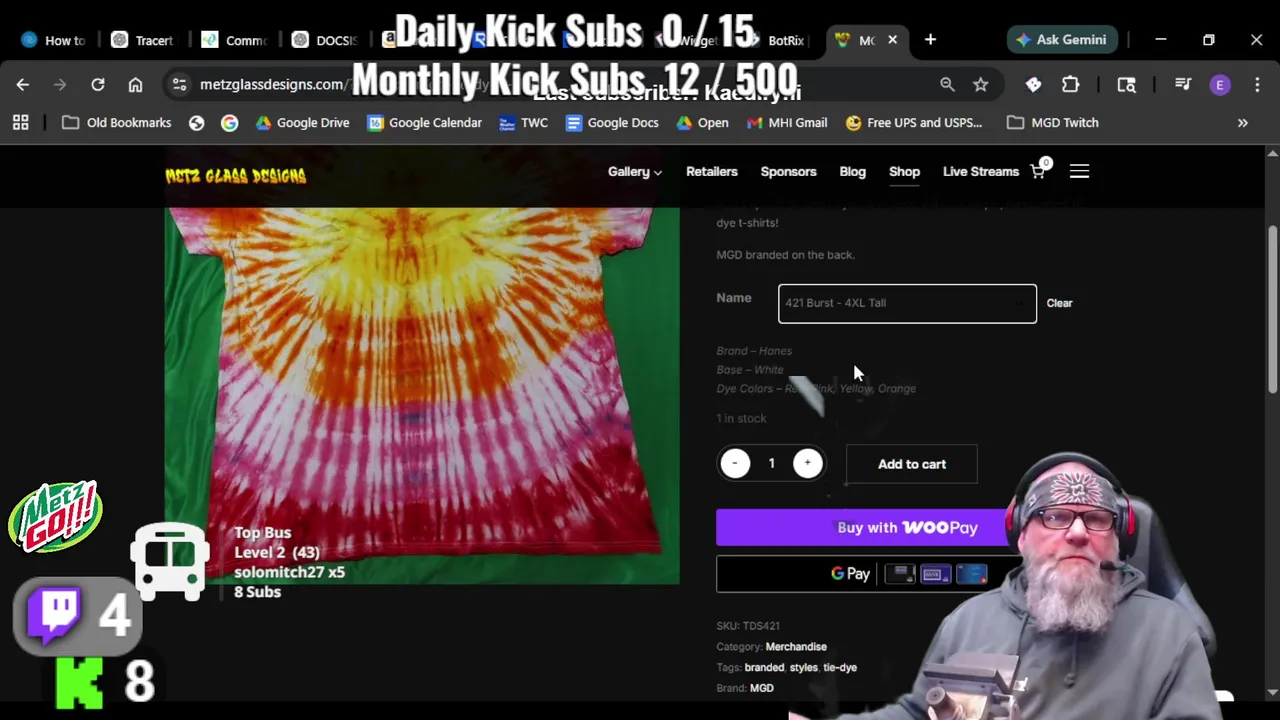Click the Ask Gemini button
1280x720 pixels.
point(1060,40)
